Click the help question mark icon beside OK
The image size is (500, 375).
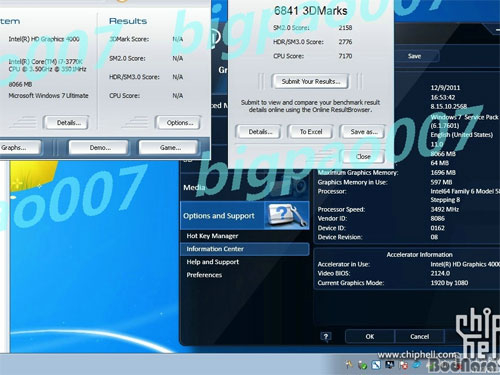coord(326,337)
